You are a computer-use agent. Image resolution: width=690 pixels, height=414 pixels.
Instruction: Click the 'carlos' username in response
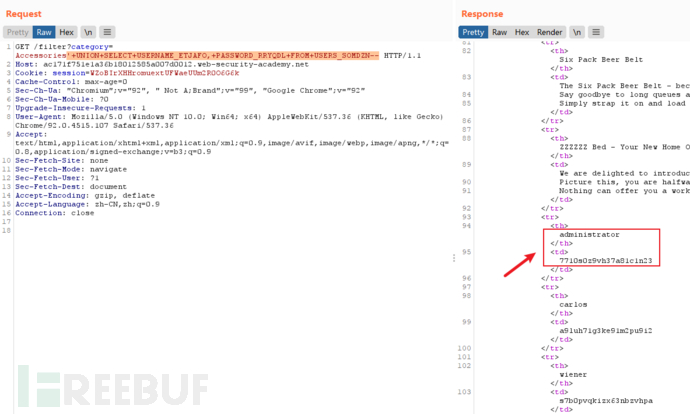click(x=573, y=305)
